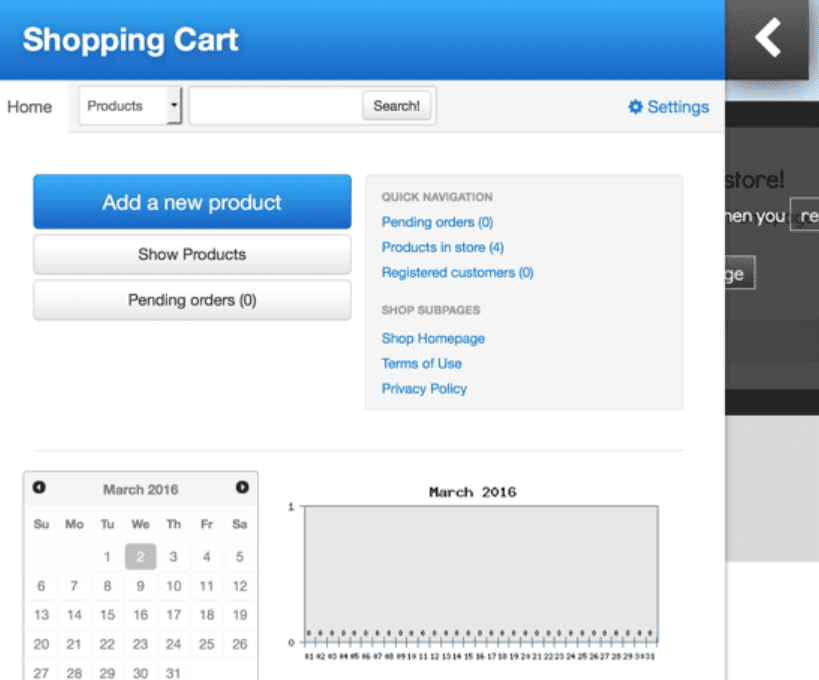Image resolution: width=819 pixels, height=680 pixels.
Task: Select March 12 in the calendar
Action: [x=240, y=586]
